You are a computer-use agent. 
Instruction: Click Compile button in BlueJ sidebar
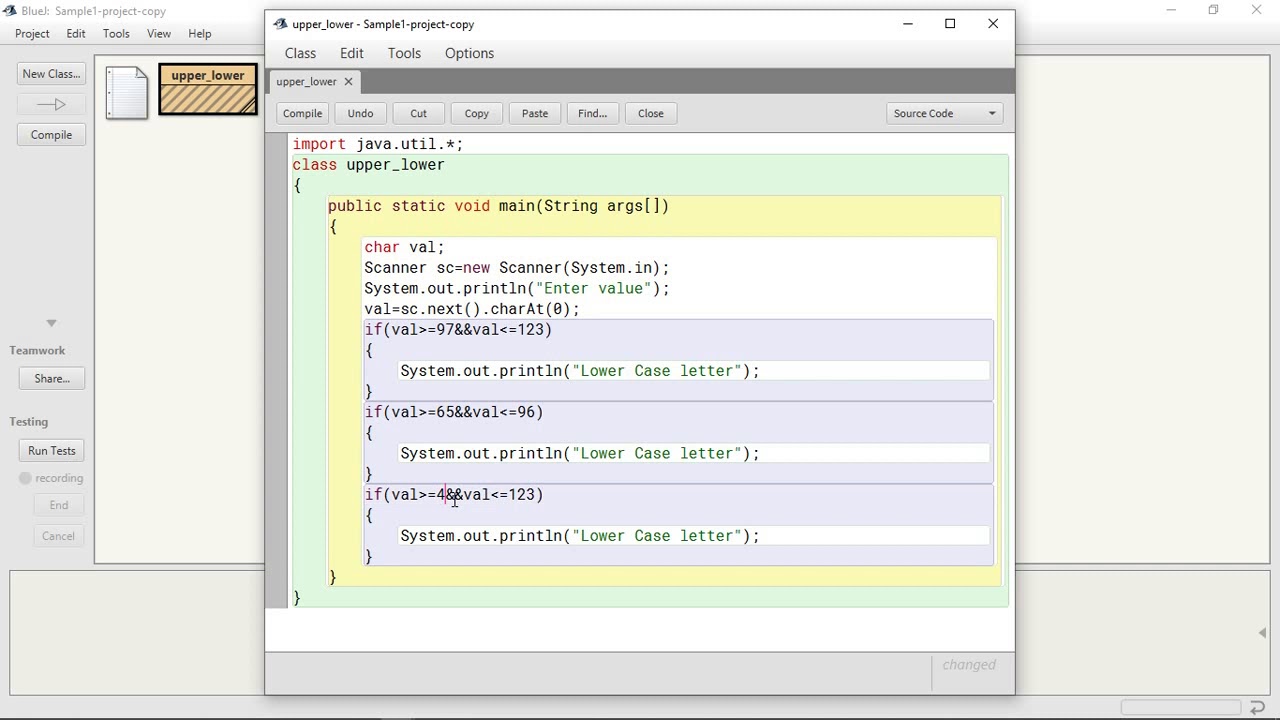[51, 135]
